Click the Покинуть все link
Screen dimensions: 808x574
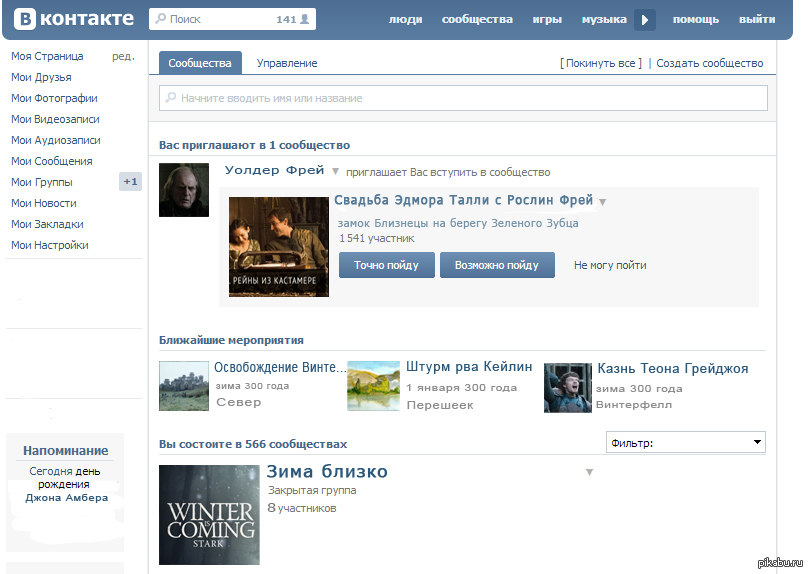pyautogui.click(x=601, y=63)
